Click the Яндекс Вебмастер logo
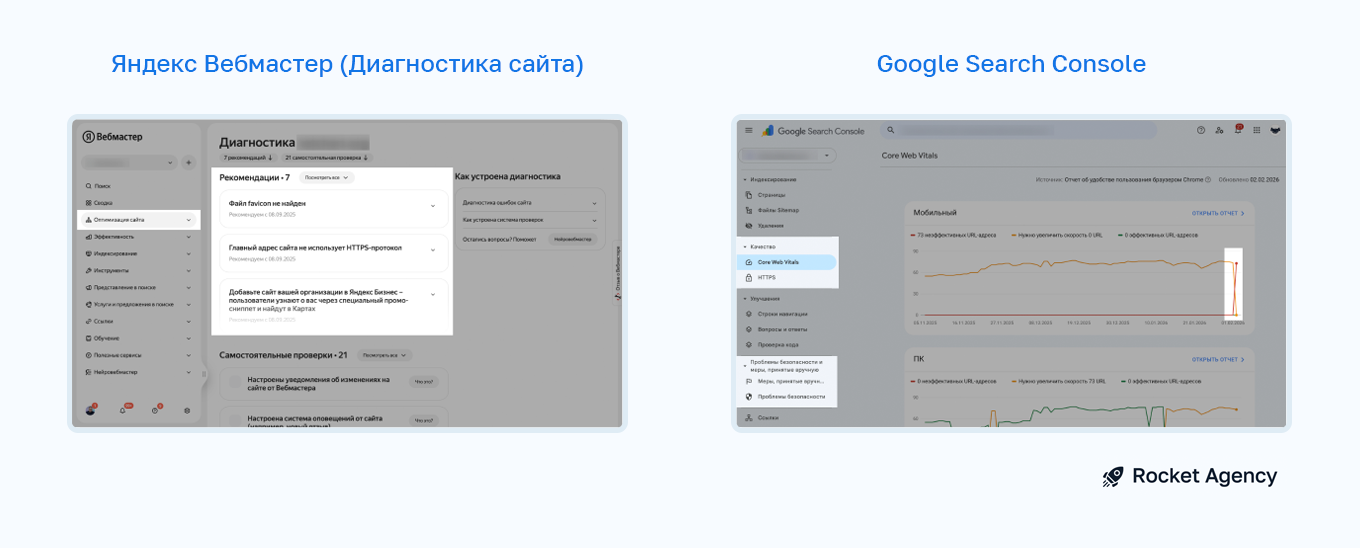The height and width of the screenshot is (548, 1360). 112,136
